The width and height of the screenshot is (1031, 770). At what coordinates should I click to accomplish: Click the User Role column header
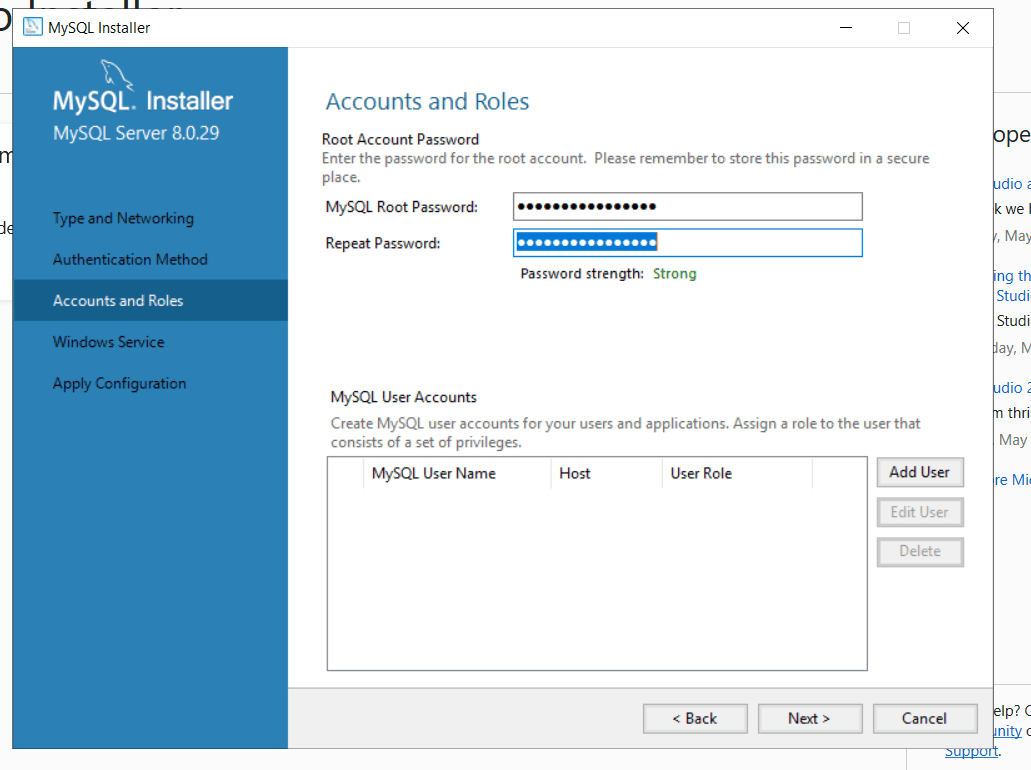click(x=702, y=473)
